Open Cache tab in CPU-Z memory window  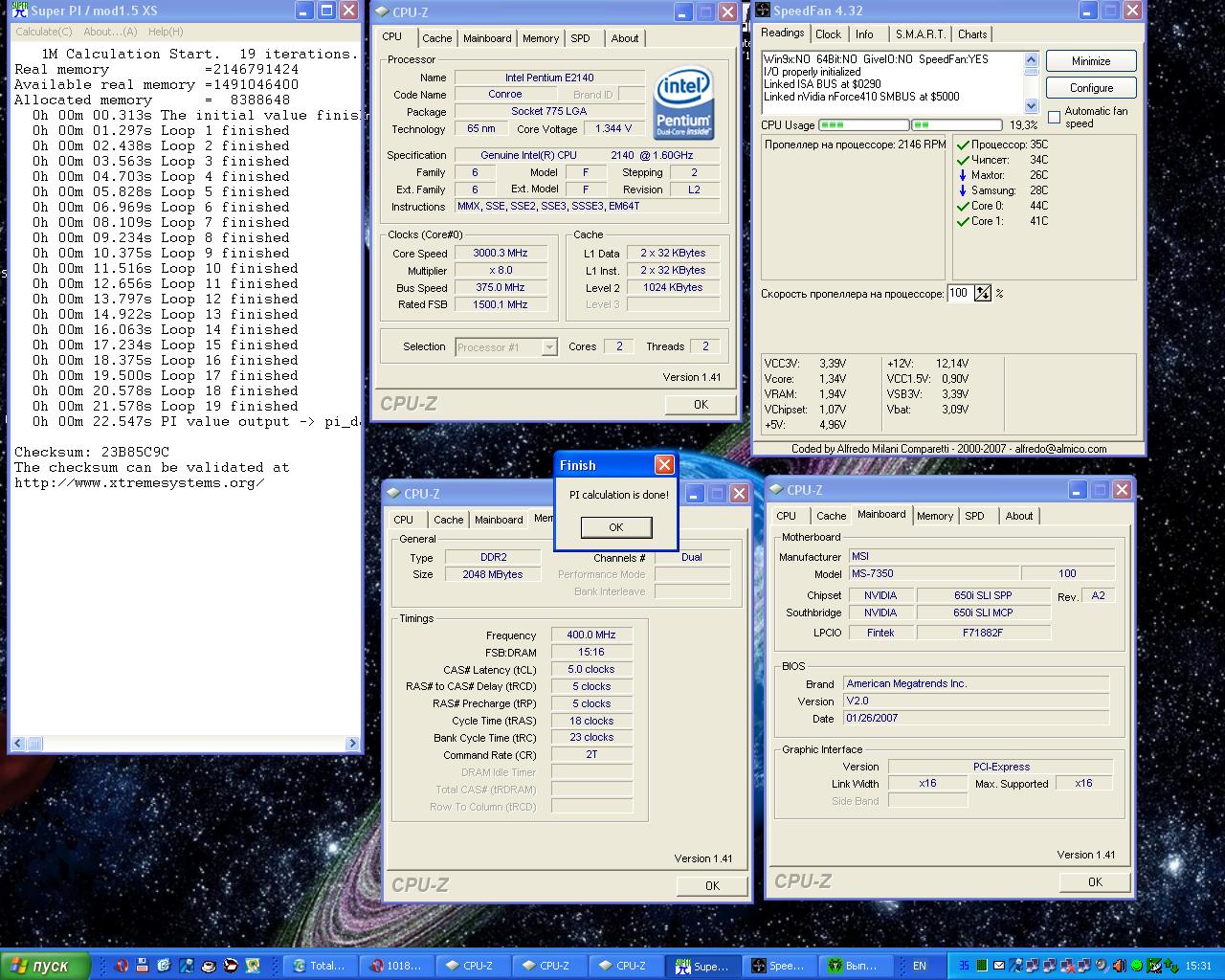(x=448, y=520)
